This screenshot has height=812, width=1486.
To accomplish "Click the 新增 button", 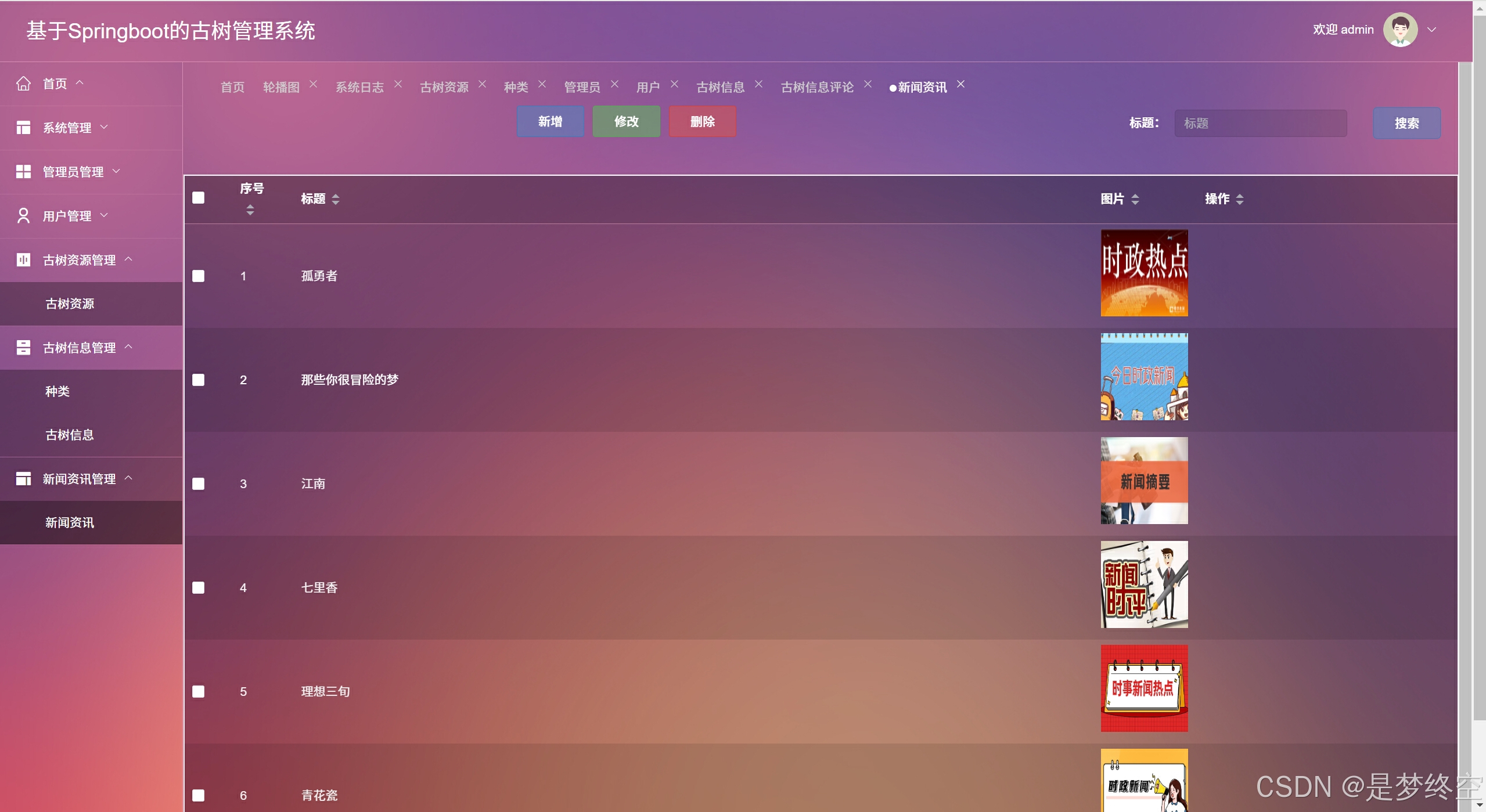I will (x=550, y=121).
